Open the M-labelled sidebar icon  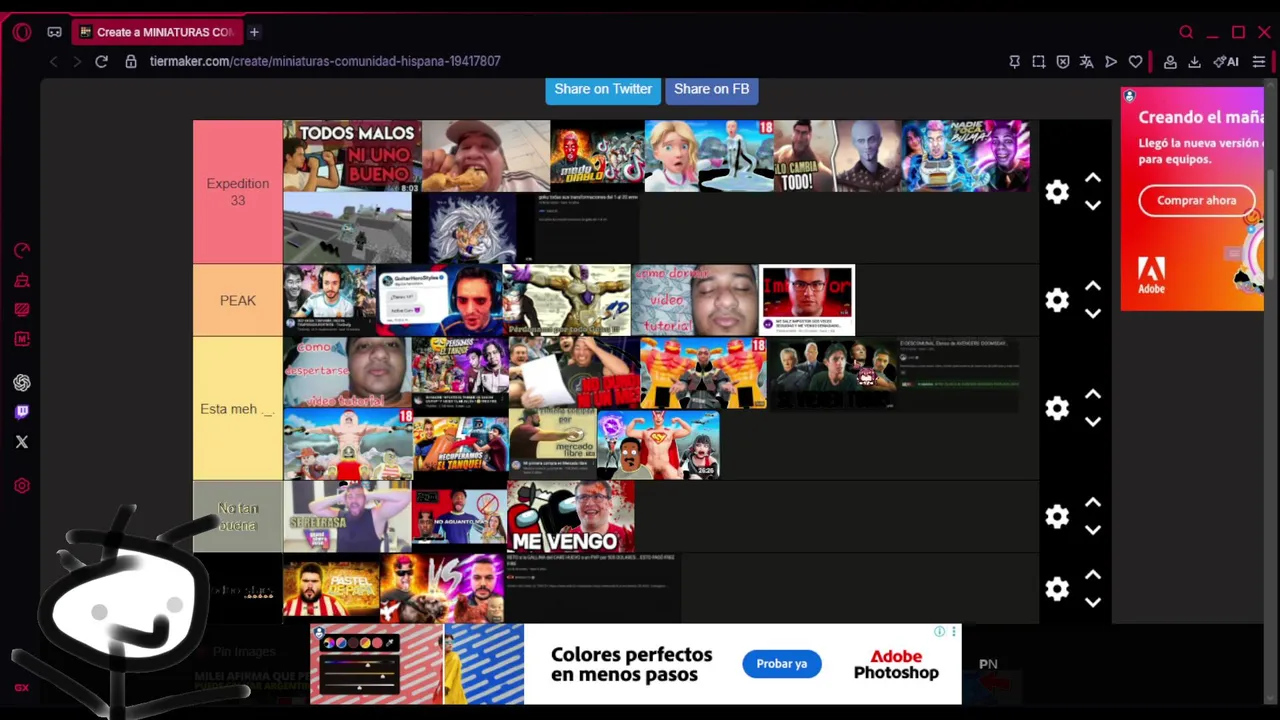(22, 339)
